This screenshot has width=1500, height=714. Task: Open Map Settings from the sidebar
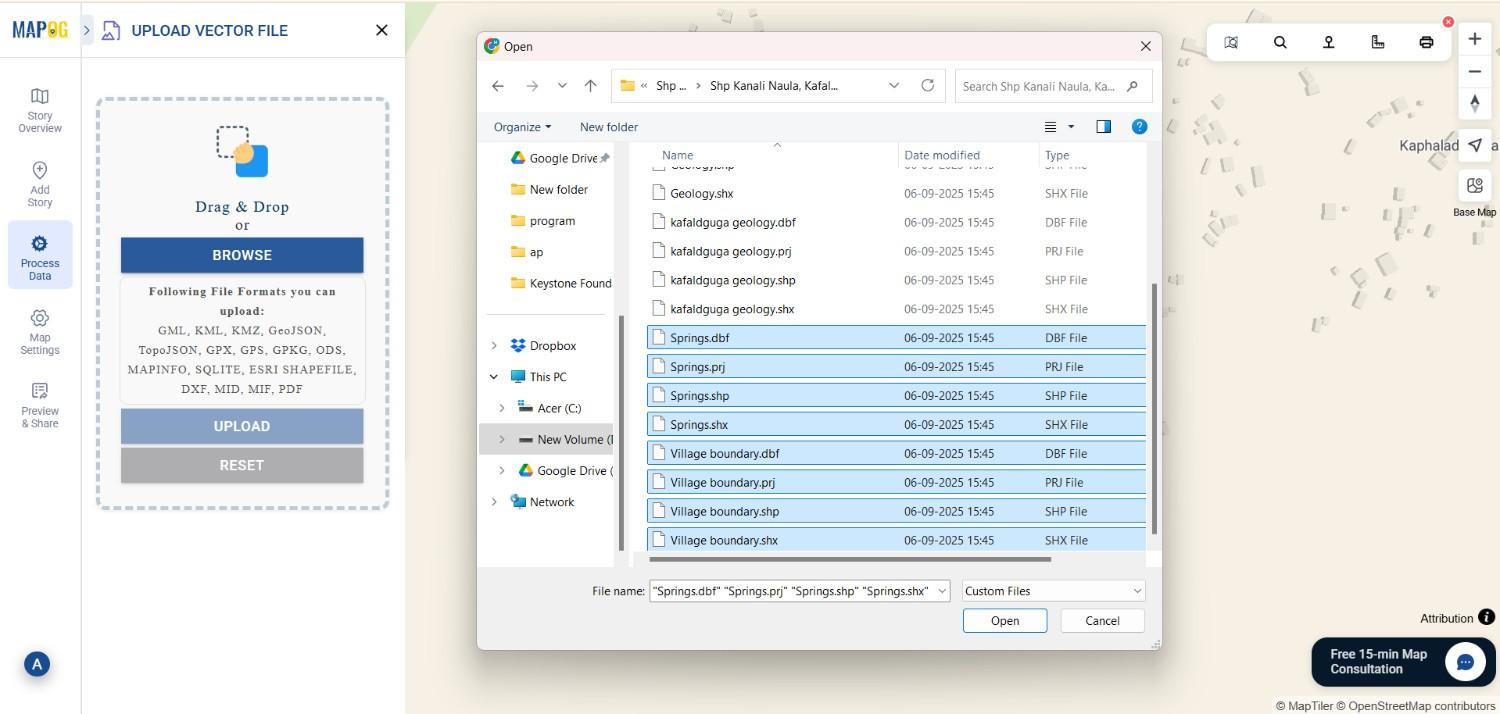(40, 330)
